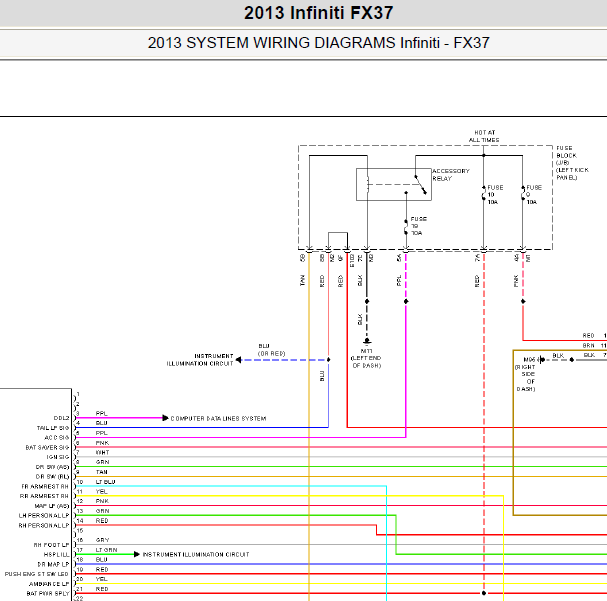607x601 pixels.
Task: Click the 'PNK' wire label at pin 6
Action: [x=102, y=443]
